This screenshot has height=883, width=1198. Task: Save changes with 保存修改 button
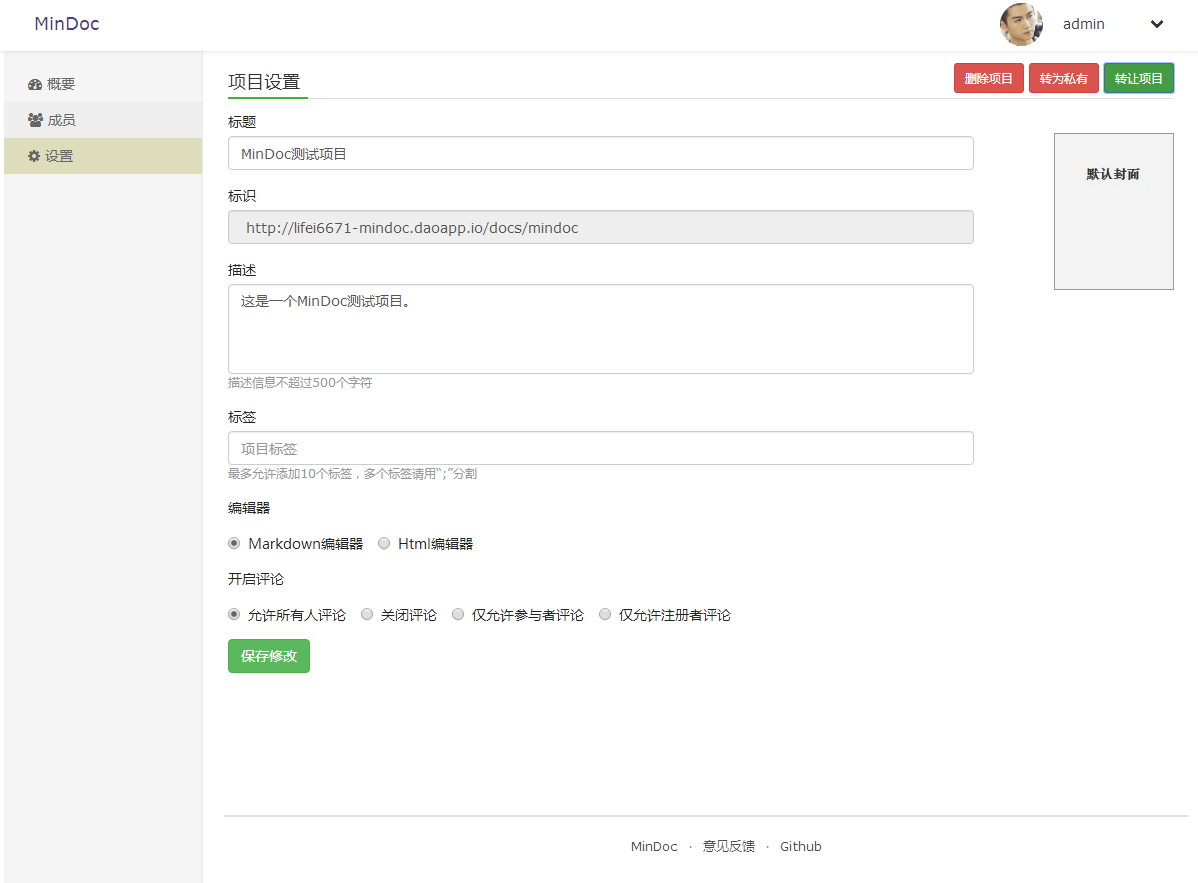269,656
